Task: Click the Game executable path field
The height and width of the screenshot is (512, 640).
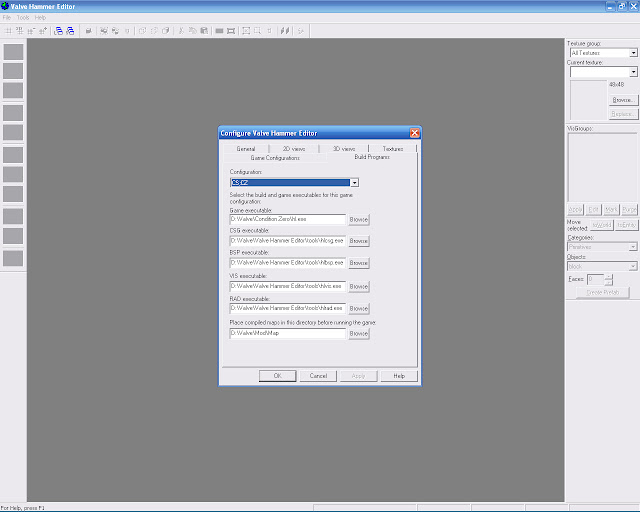Action: click(288, 219)
